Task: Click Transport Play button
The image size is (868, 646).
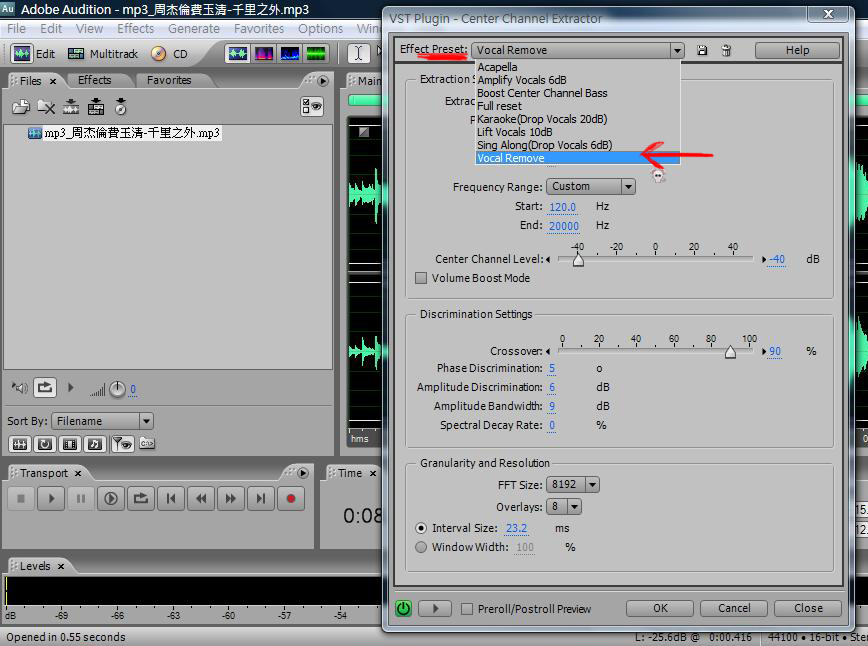Action: [x=51, y=499]
